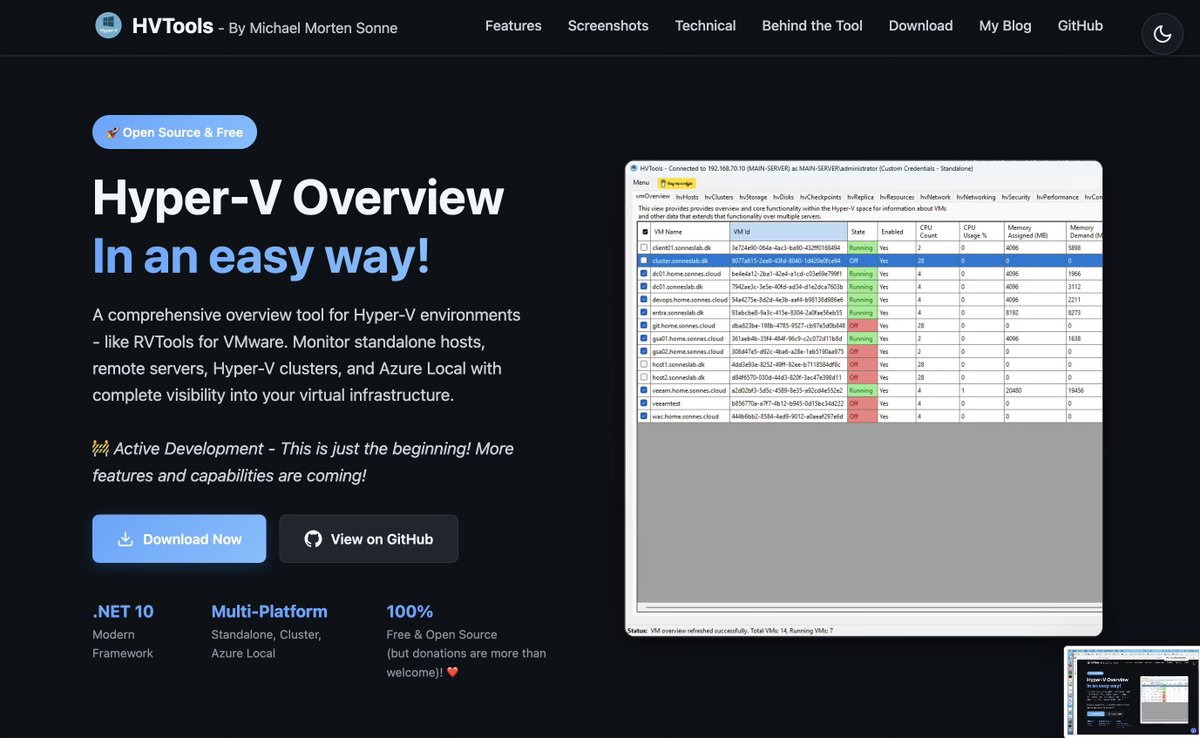Click the Running state cell for dc01.sonneslab.dk
The width and height of the screenshot is (1200, 738).
coord(862,287)
